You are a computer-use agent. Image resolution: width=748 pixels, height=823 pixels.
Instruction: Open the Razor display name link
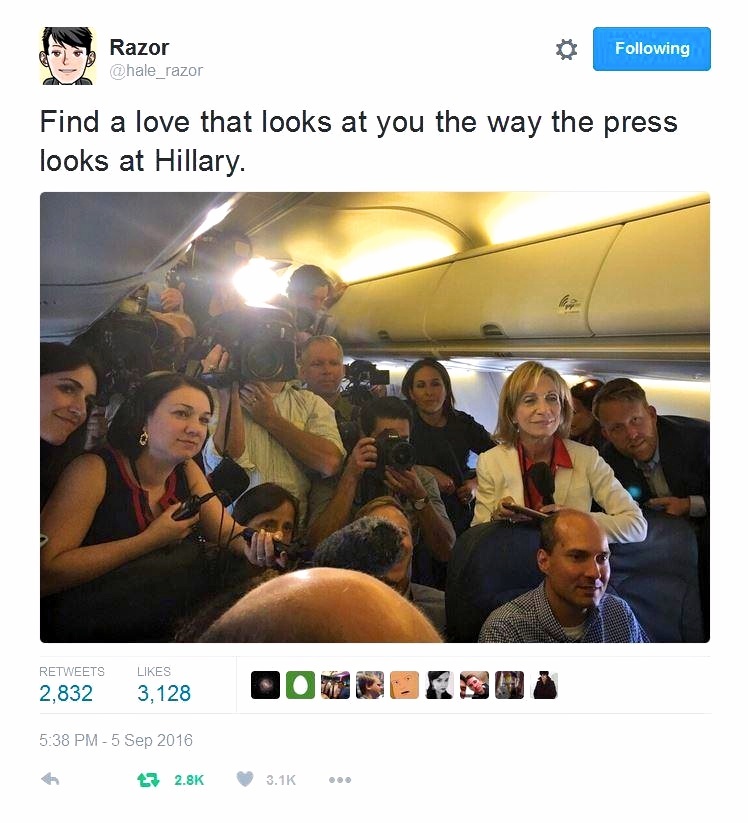click(x=139, y=47)
